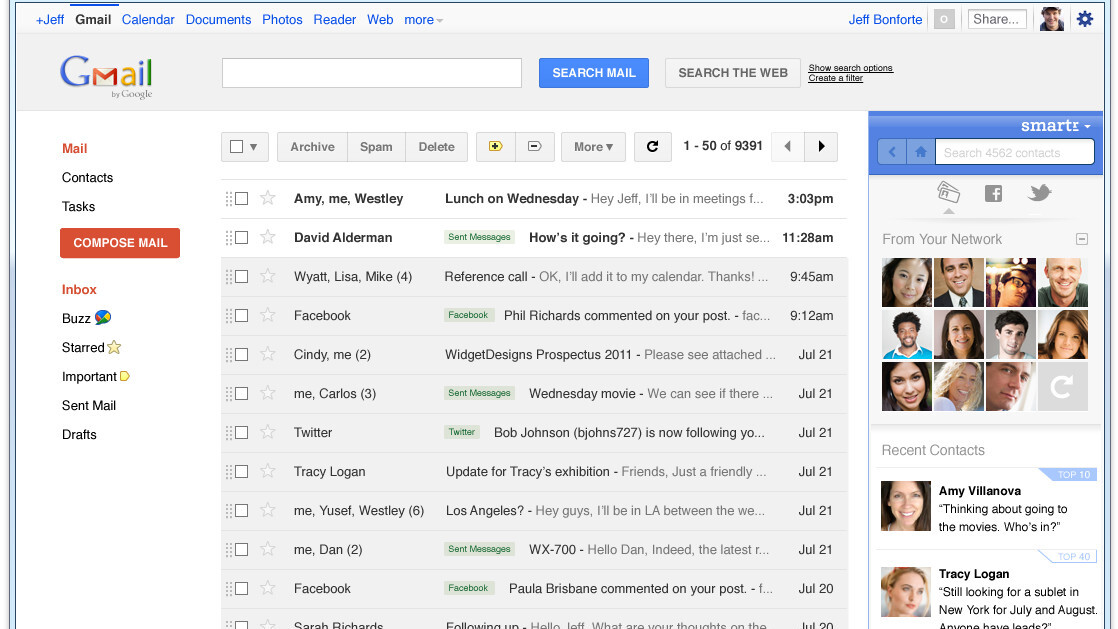Click the refresh mail icon

pos(652,147)
